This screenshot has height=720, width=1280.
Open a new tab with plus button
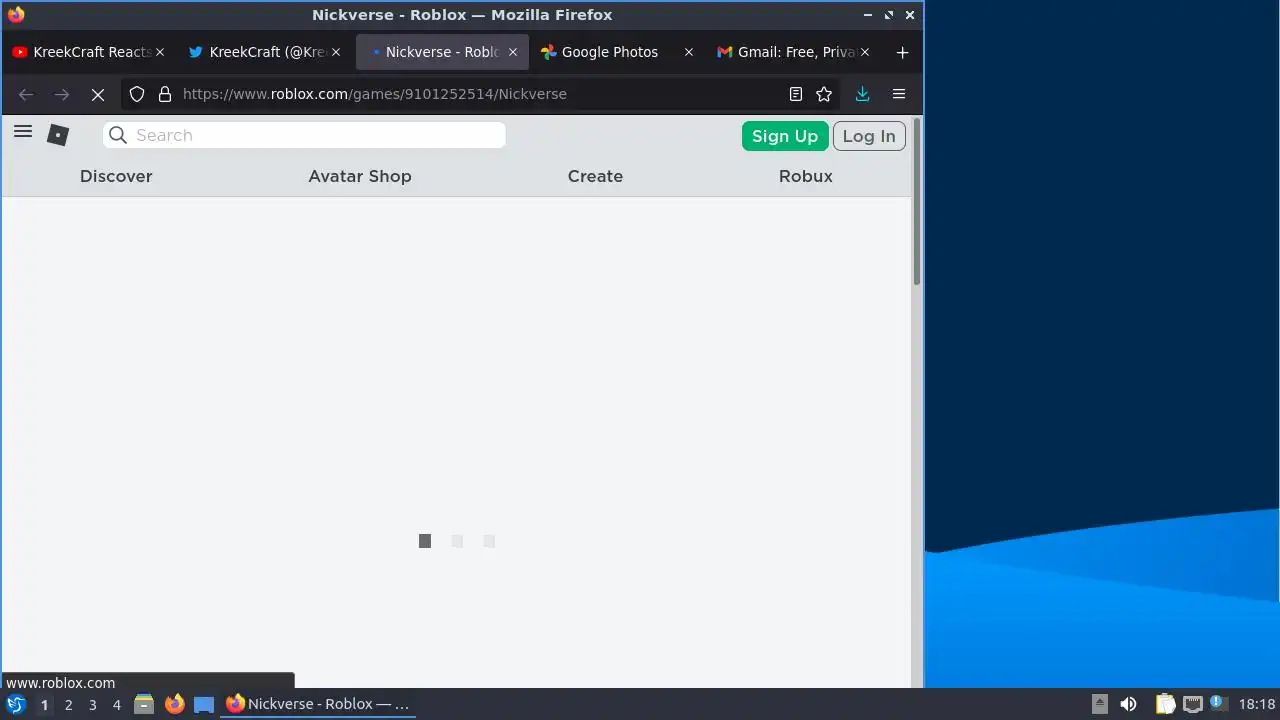pyautogui.click(x=902, y=52)
